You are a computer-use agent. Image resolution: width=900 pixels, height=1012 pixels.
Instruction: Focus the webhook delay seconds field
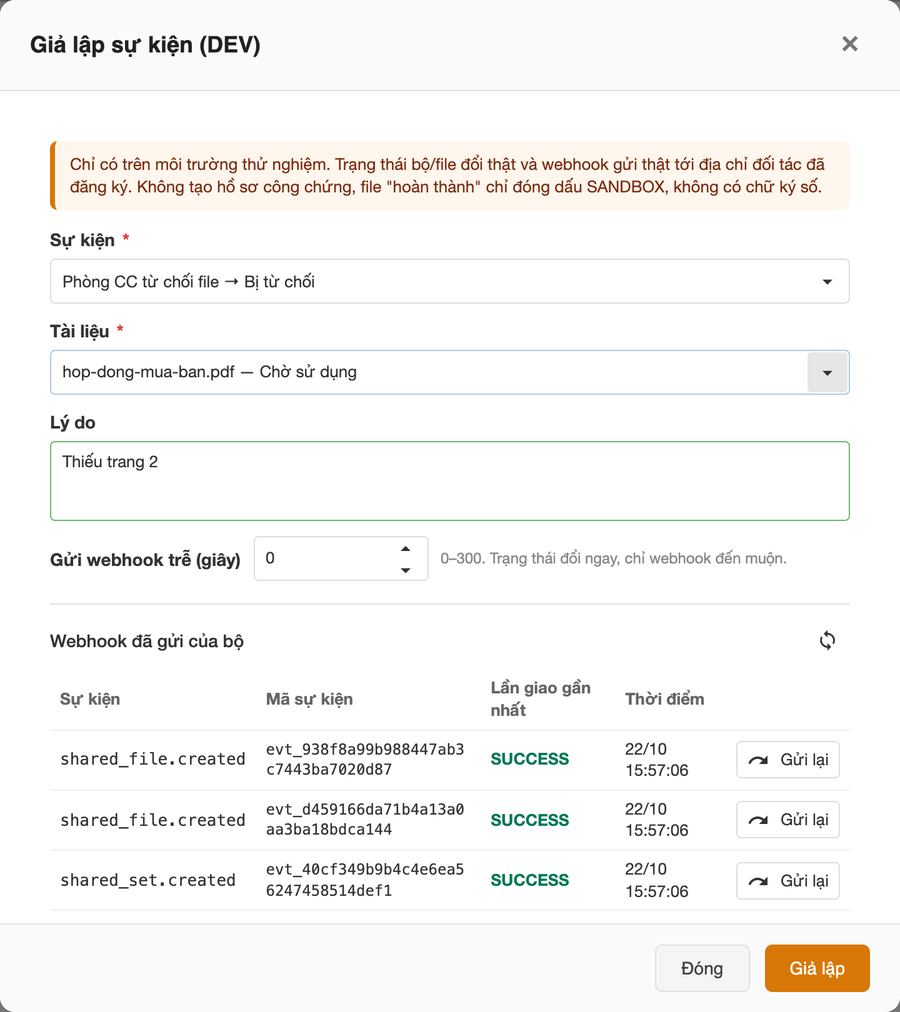pyautogui.click(x=341, y=558)
